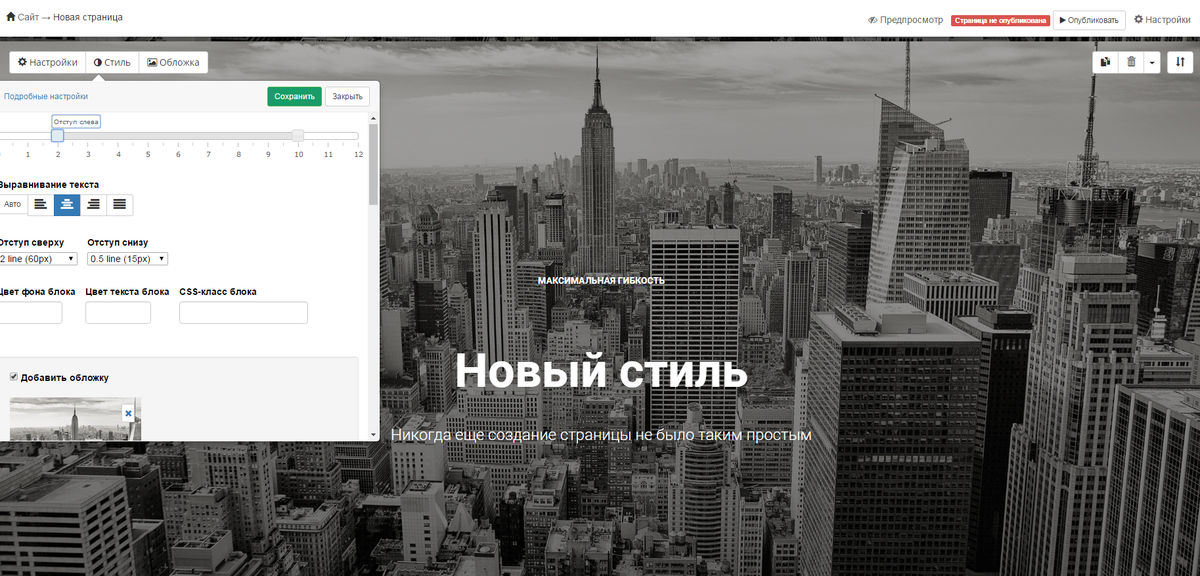Click the Закрыть button
1200x576 pixels.
347,97
